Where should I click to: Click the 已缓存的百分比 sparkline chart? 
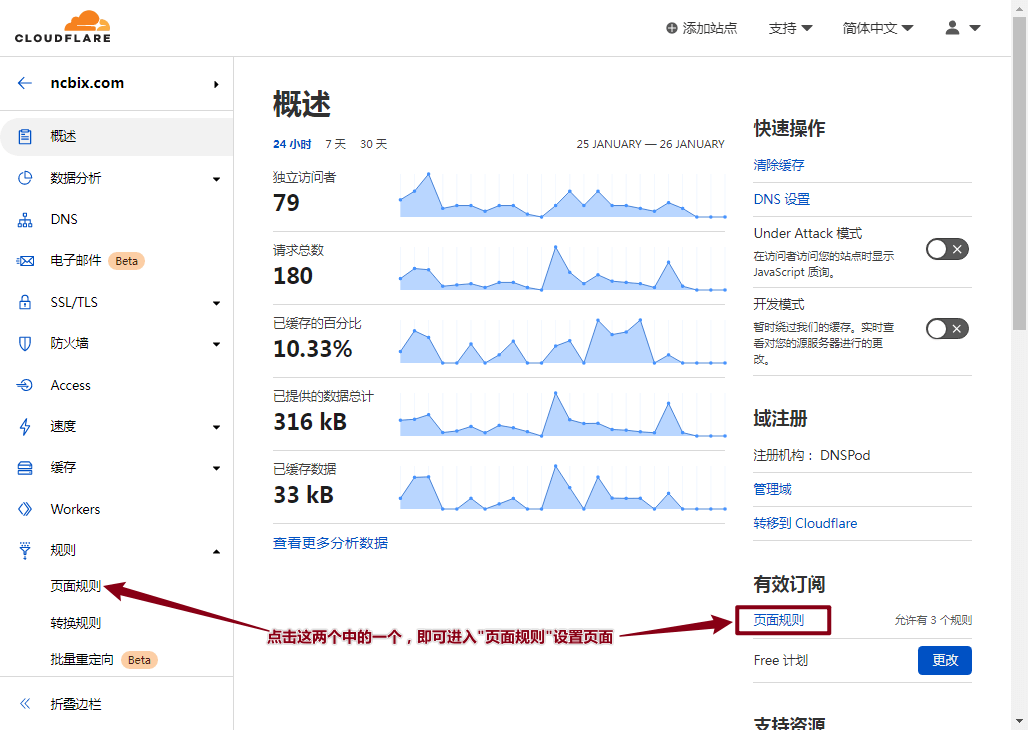[x=563, y=341]
